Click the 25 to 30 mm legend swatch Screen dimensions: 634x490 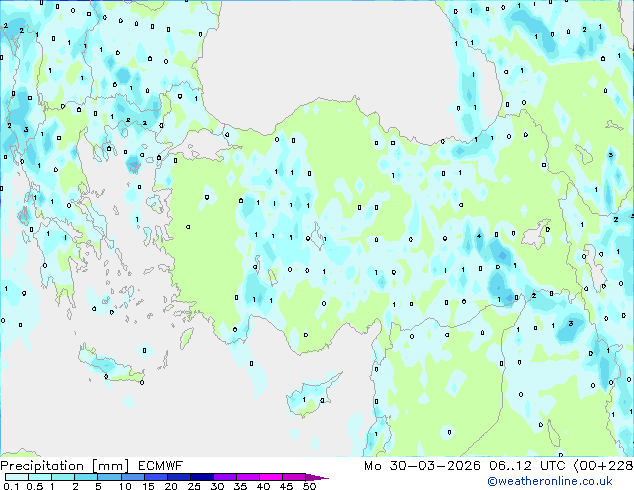coord(201,477)
